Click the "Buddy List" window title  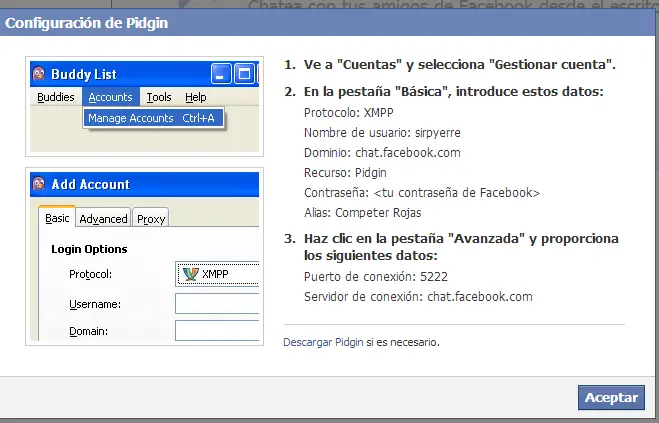tap(84, 74)
